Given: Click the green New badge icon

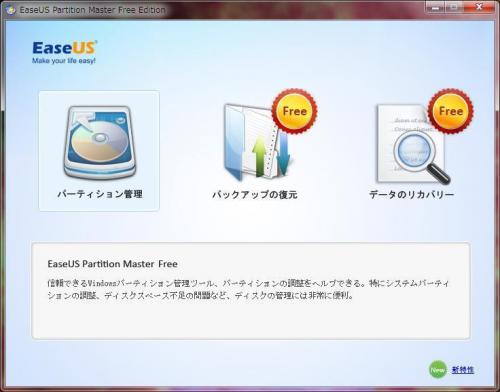Looking at the screenshot, I should (x=438, y=369).
